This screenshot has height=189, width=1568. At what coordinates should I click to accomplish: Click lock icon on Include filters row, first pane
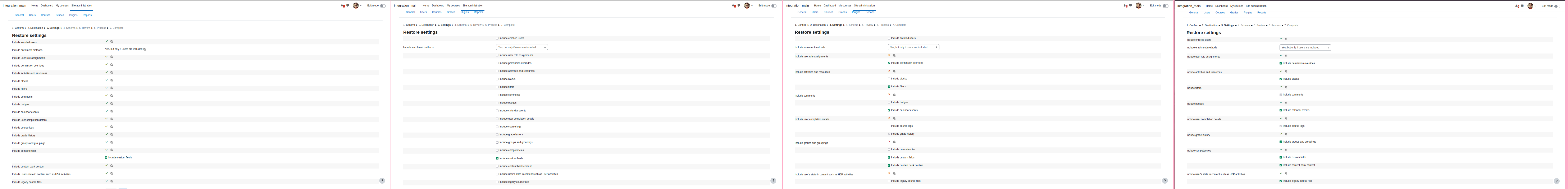[x=111, y=88]
